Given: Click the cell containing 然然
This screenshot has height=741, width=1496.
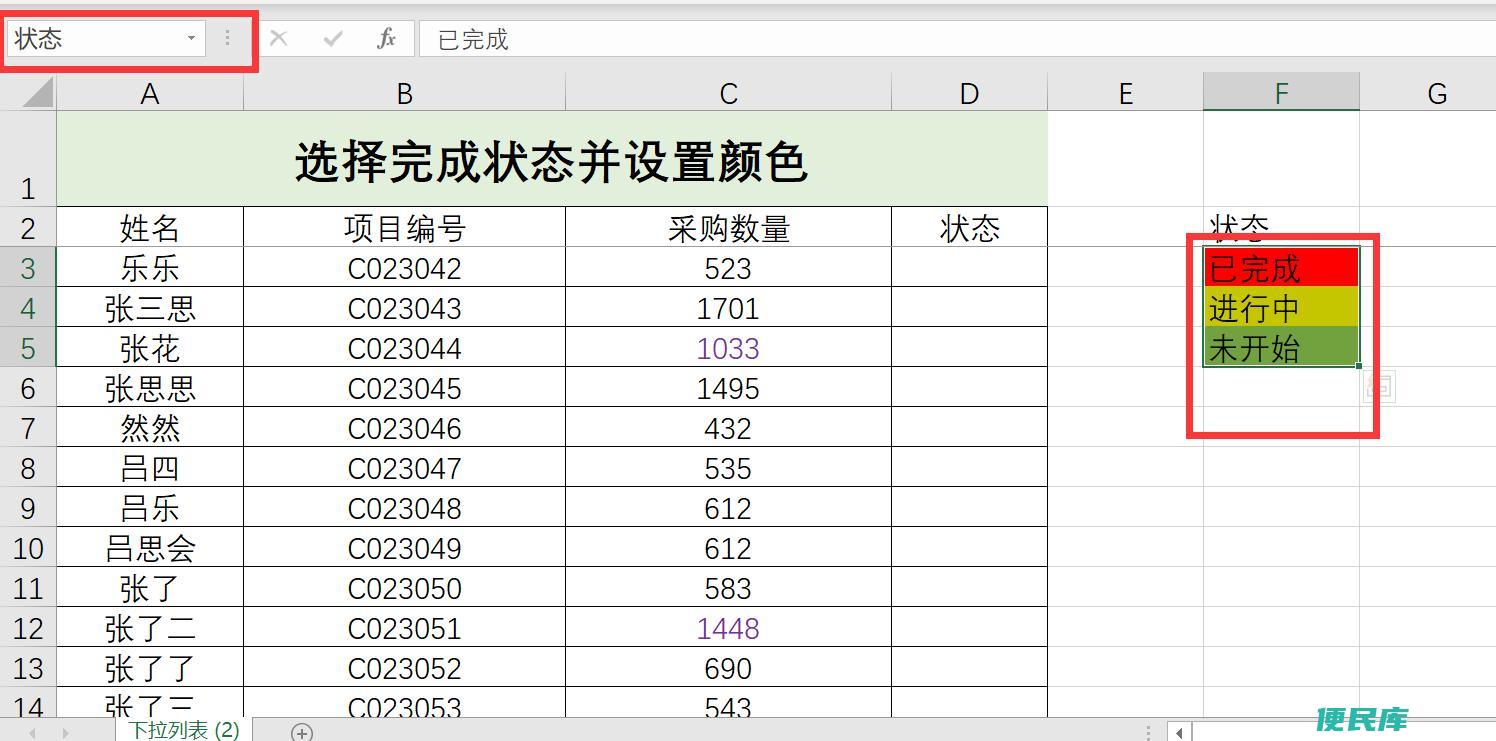Looking at the screenshot, I should point(150,427).
